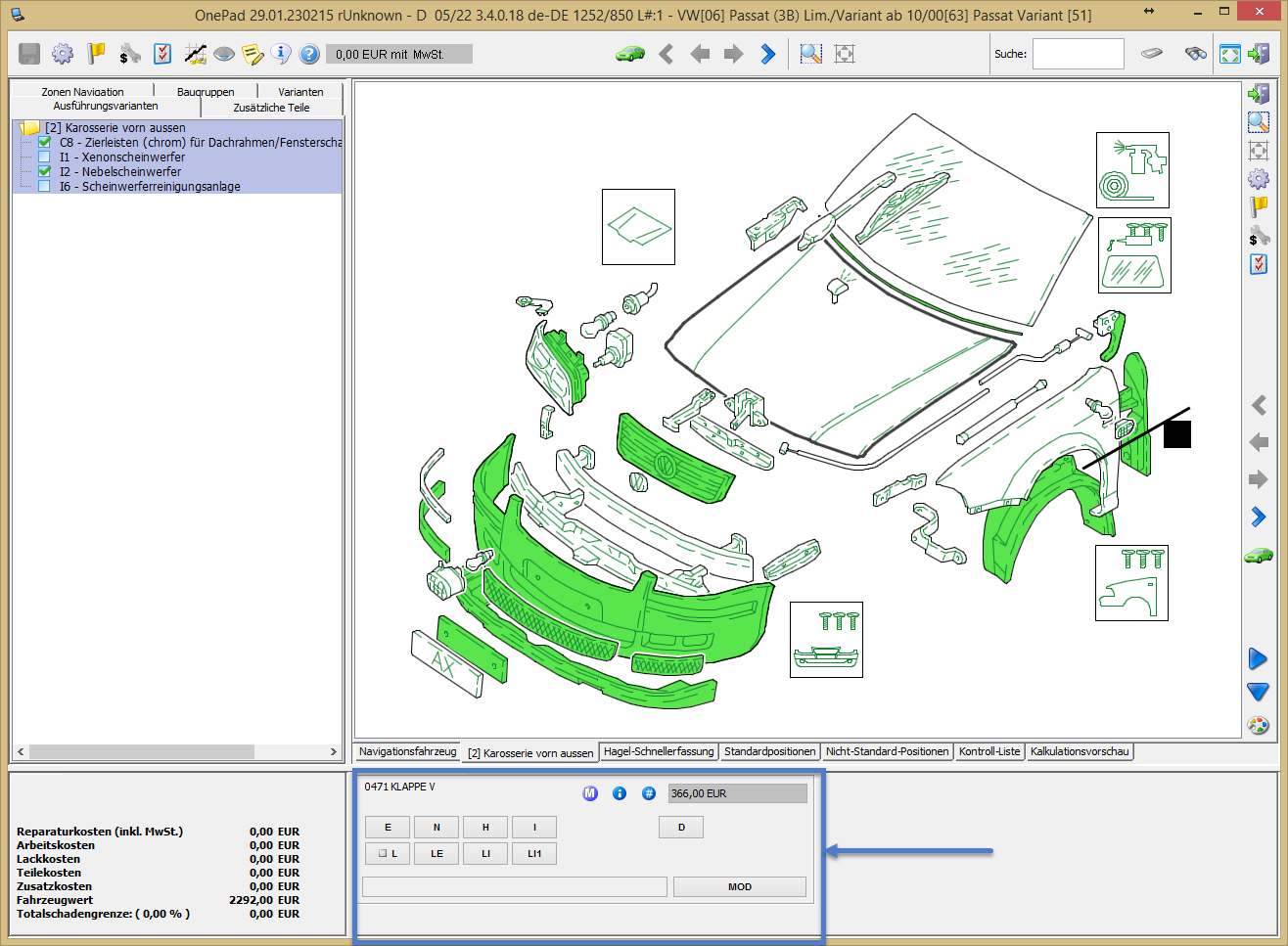Click the save floppy disk icon
The width and height of the screenshot is (1288, 946).
[29, 54]
